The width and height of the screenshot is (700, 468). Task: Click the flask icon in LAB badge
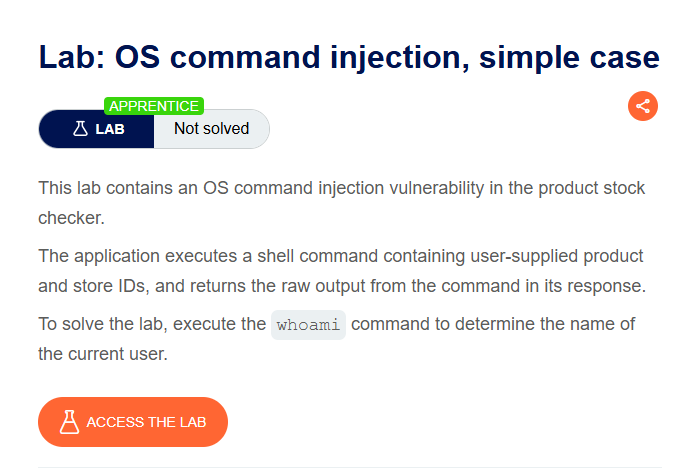pos(80,129)
